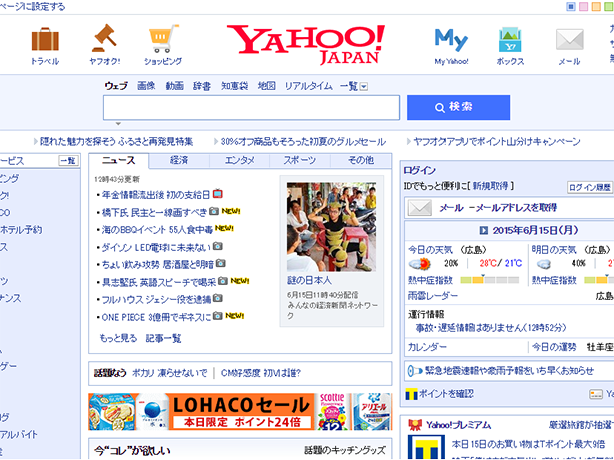Open the Shopping cart icon
This screenshot has height=460, width=614.
(163, 40)
